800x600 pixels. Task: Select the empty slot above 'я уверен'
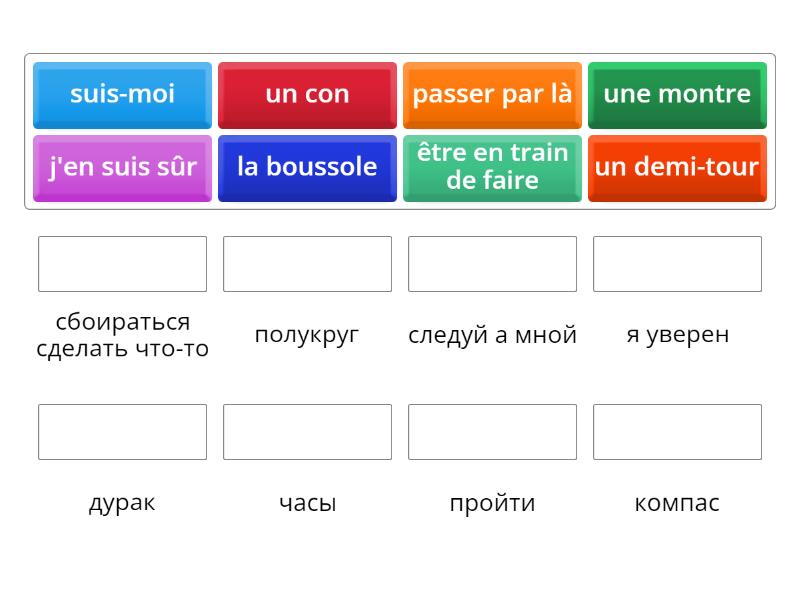[x=677, y=264]
